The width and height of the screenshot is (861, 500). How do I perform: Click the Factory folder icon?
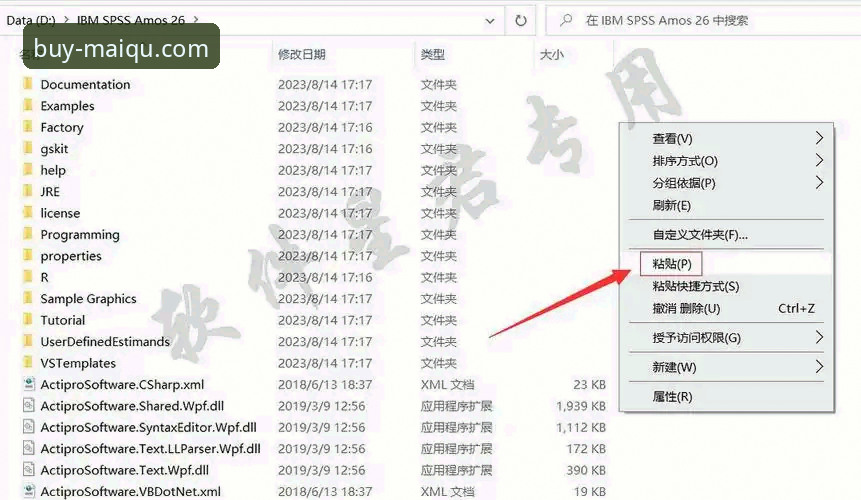pyautogui.click(x=27, y=127)
